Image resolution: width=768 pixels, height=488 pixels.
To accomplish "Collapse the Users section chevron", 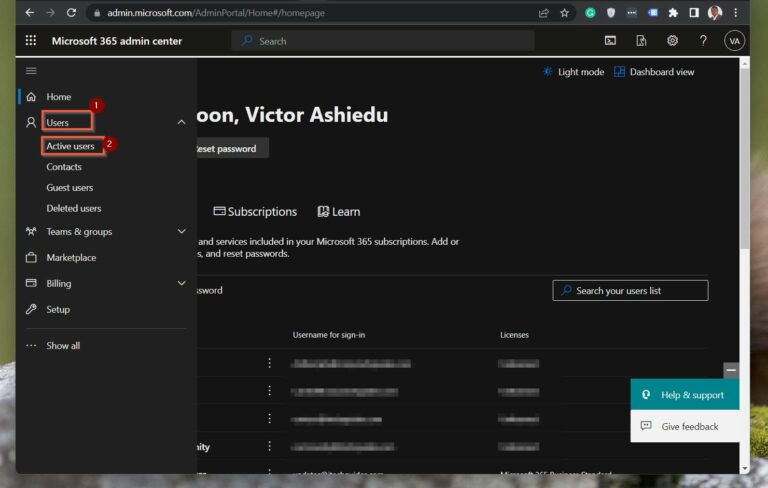I will click(x=181, y=122).
